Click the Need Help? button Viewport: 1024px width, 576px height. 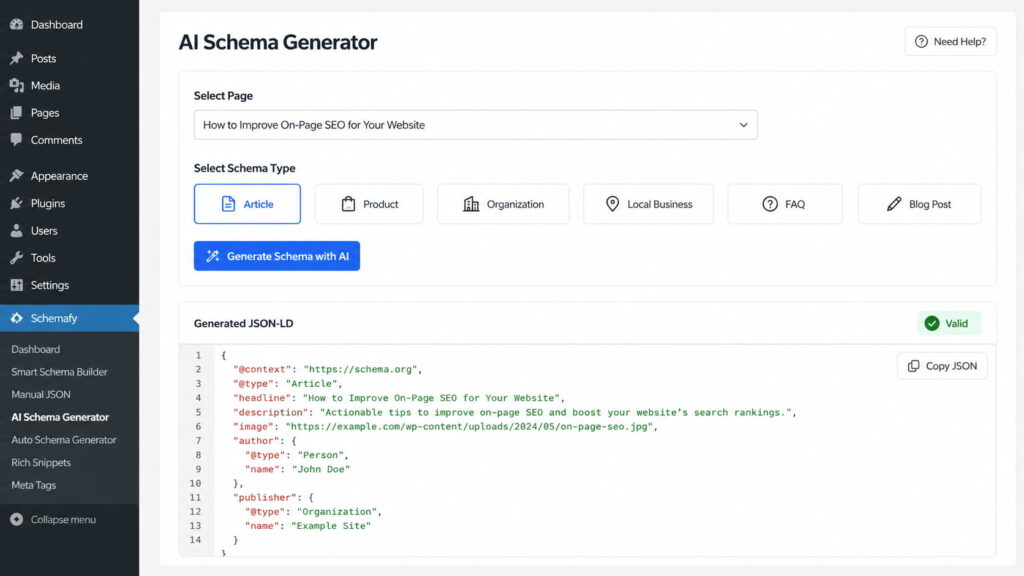pos(950,42)
